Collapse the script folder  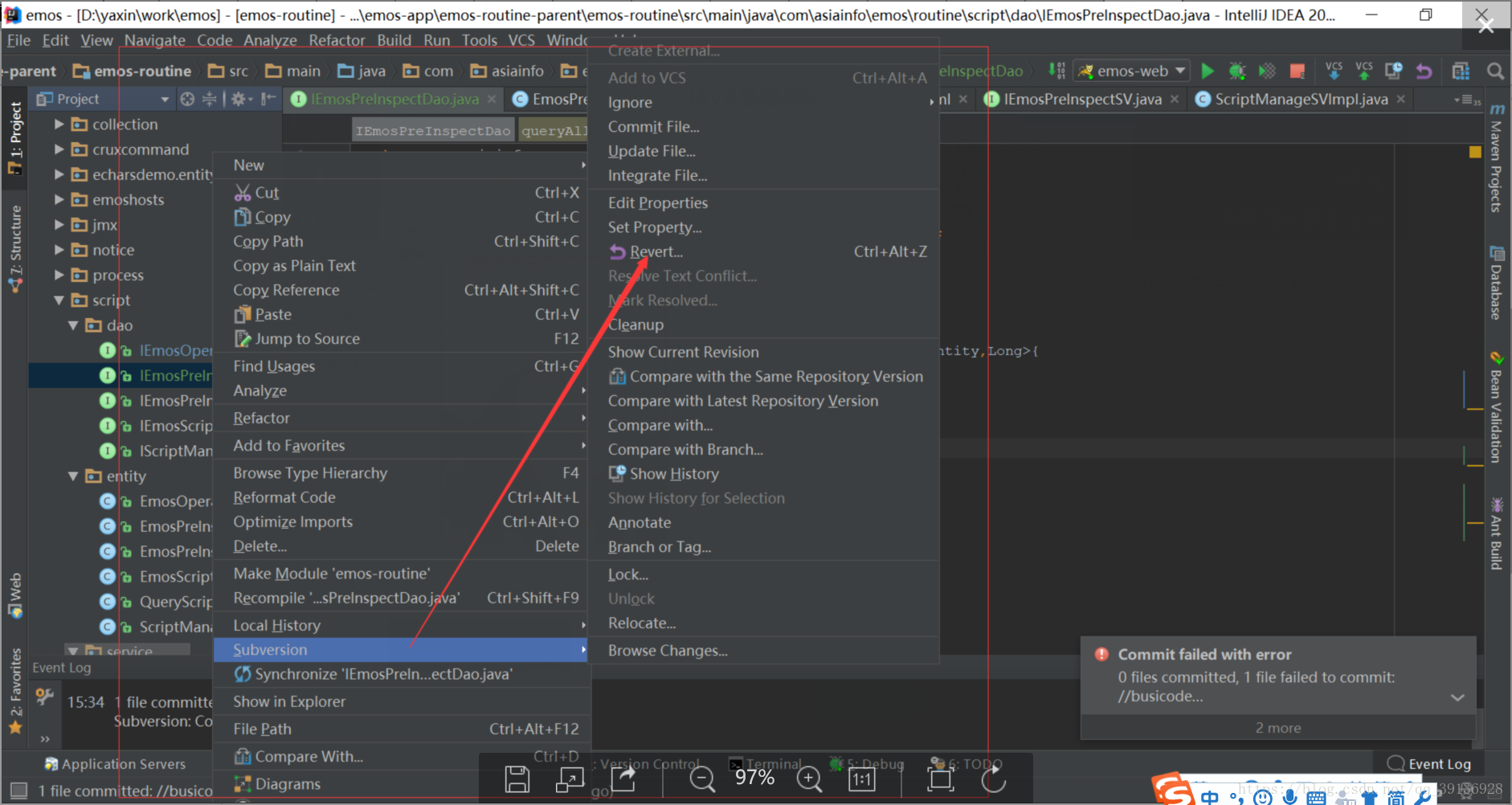coord(59,300)
